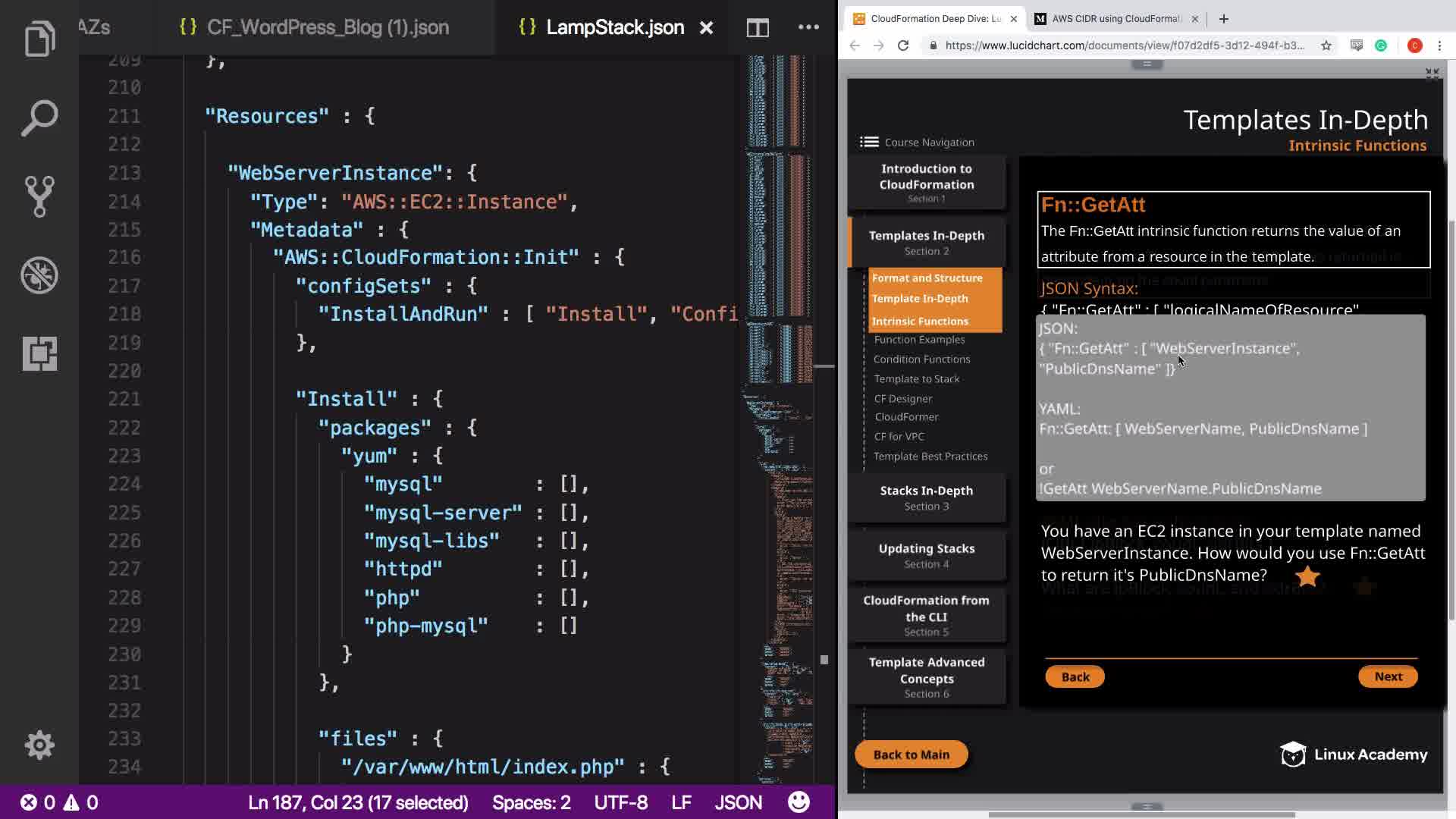Open the Search magnifier in activity bar
Image resolution: width=1456 pixels, height=819 pixels.
click(39, 118)
